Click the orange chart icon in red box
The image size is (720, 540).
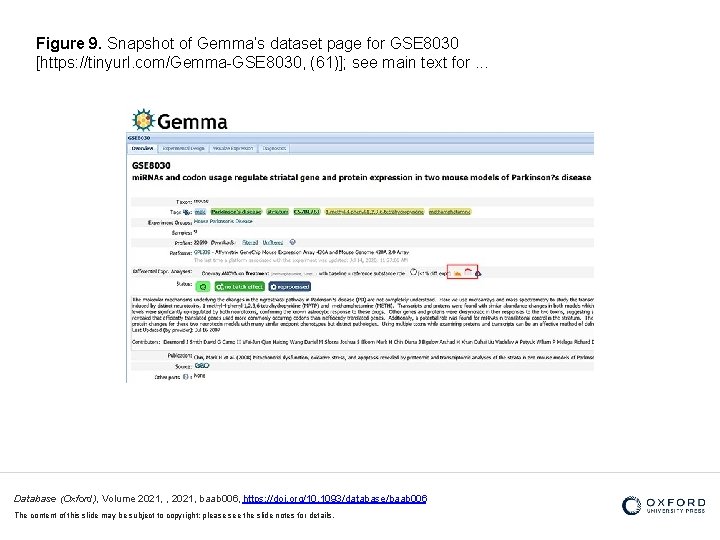click(457, 273)
